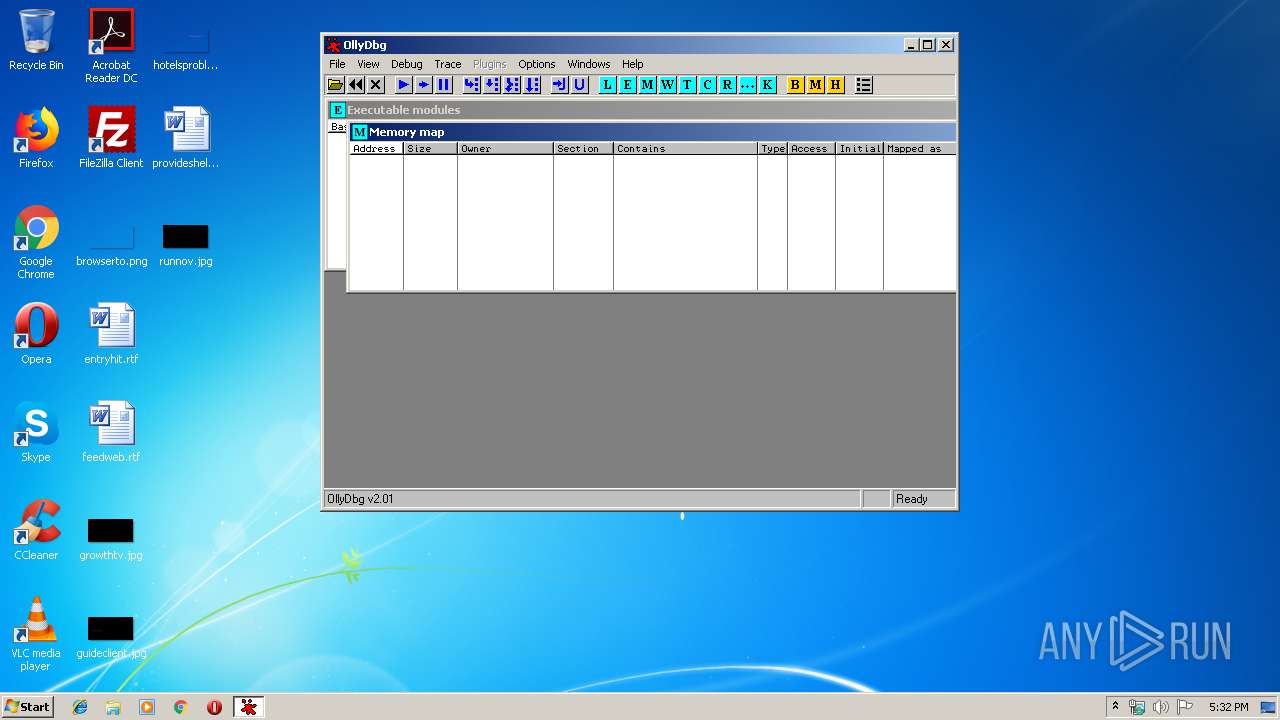Open Call stack with the K icon
Viewport: 1280px width, 720px height.
[x=767, y=85]
